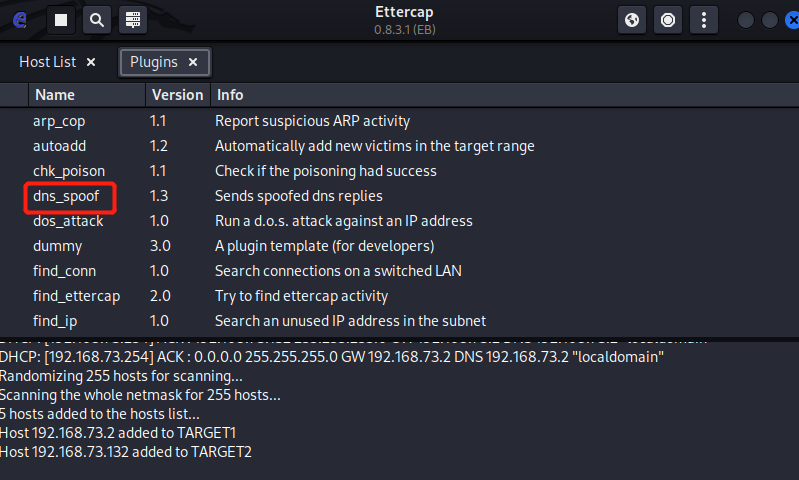
Task: Sort plugins by Name column
Action: [x=55, y=95]
